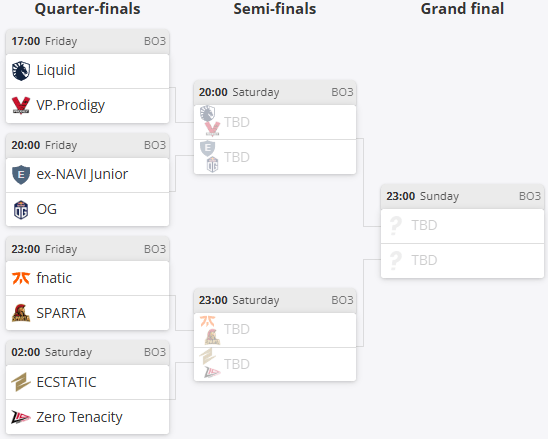
Task: Click the ECSTATIC gold logo
Action: pos(21,382)
